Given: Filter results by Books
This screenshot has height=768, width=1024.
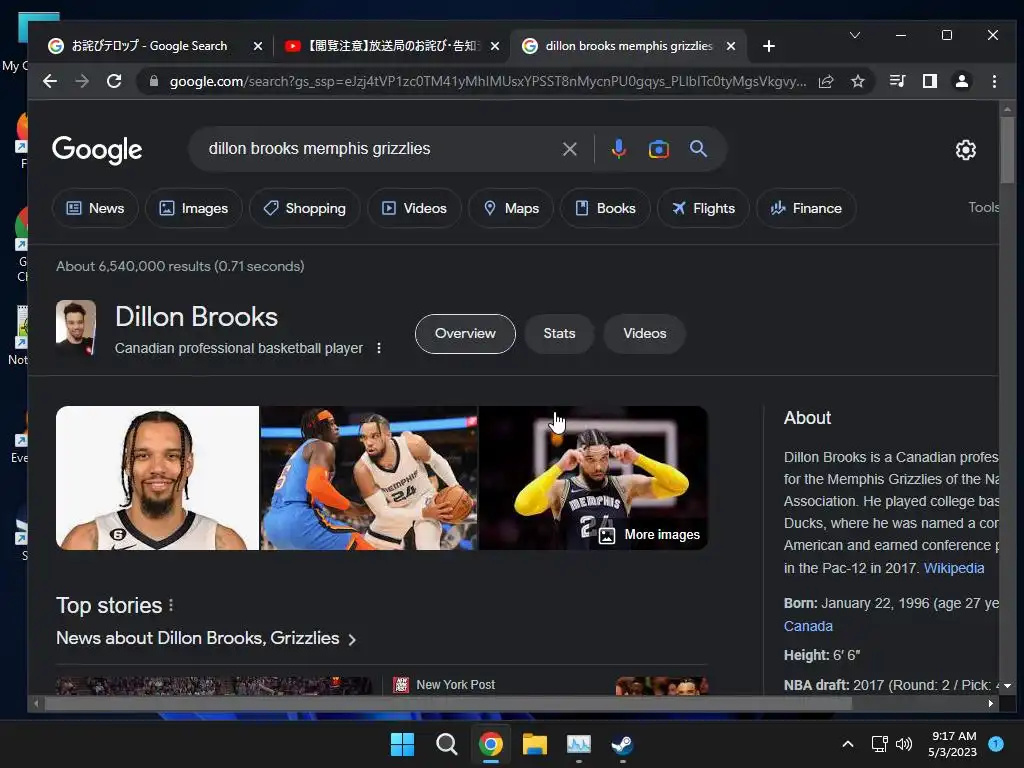Looking at the screenshot, I should (x=605, y=208).
